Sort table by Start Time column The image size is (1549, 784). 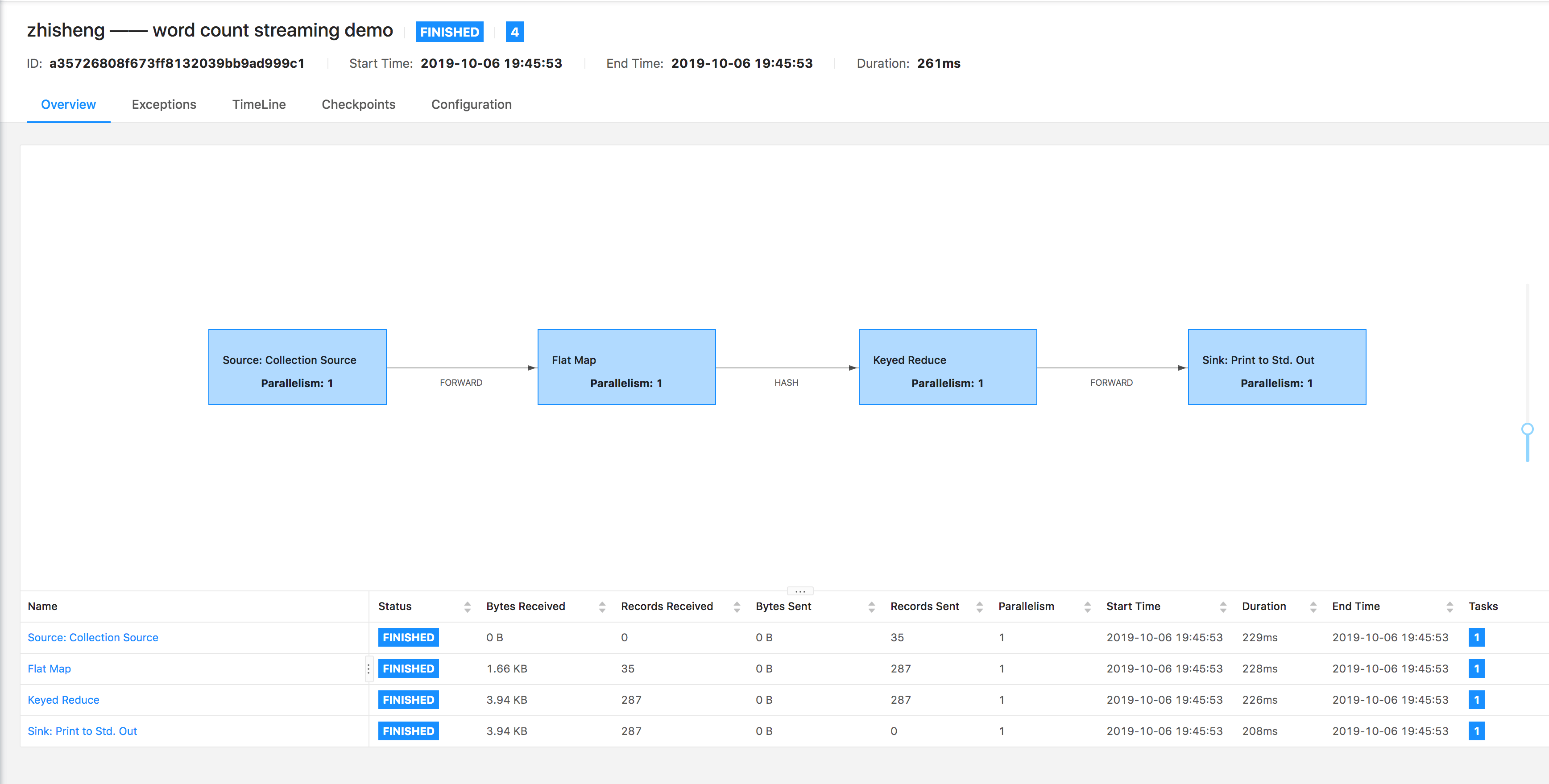point(1222,607)
